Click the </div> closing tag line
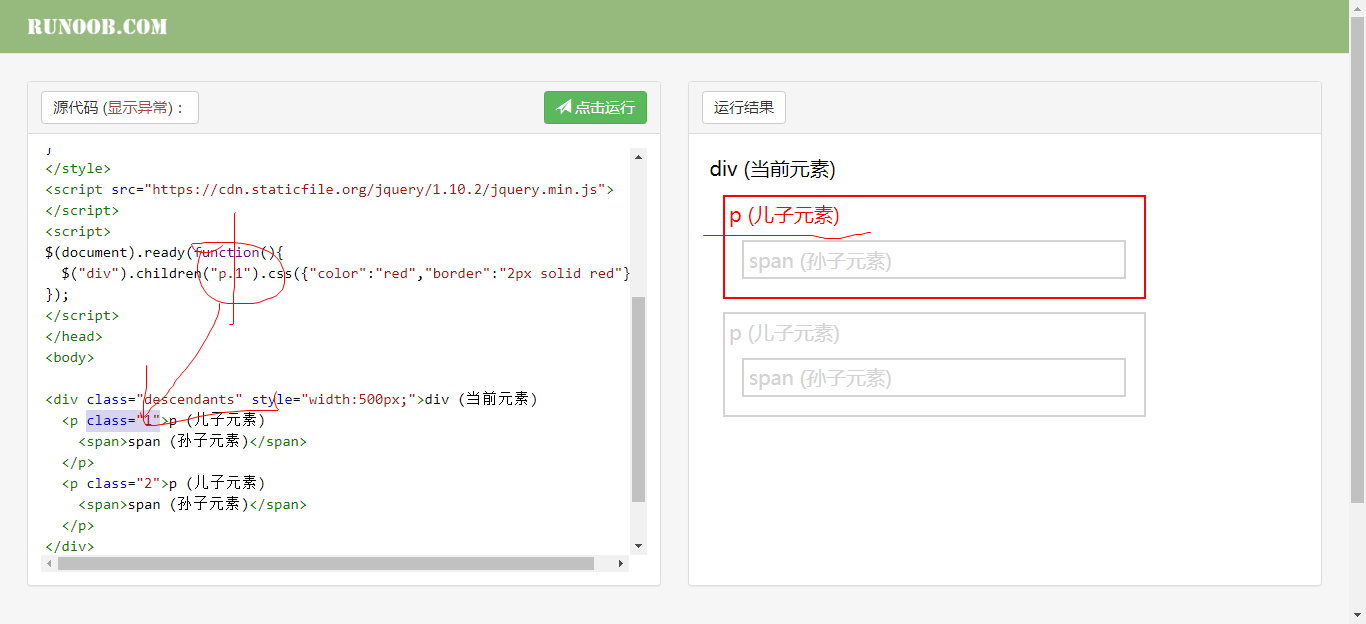1366x624 pixels. click(70, 546)
